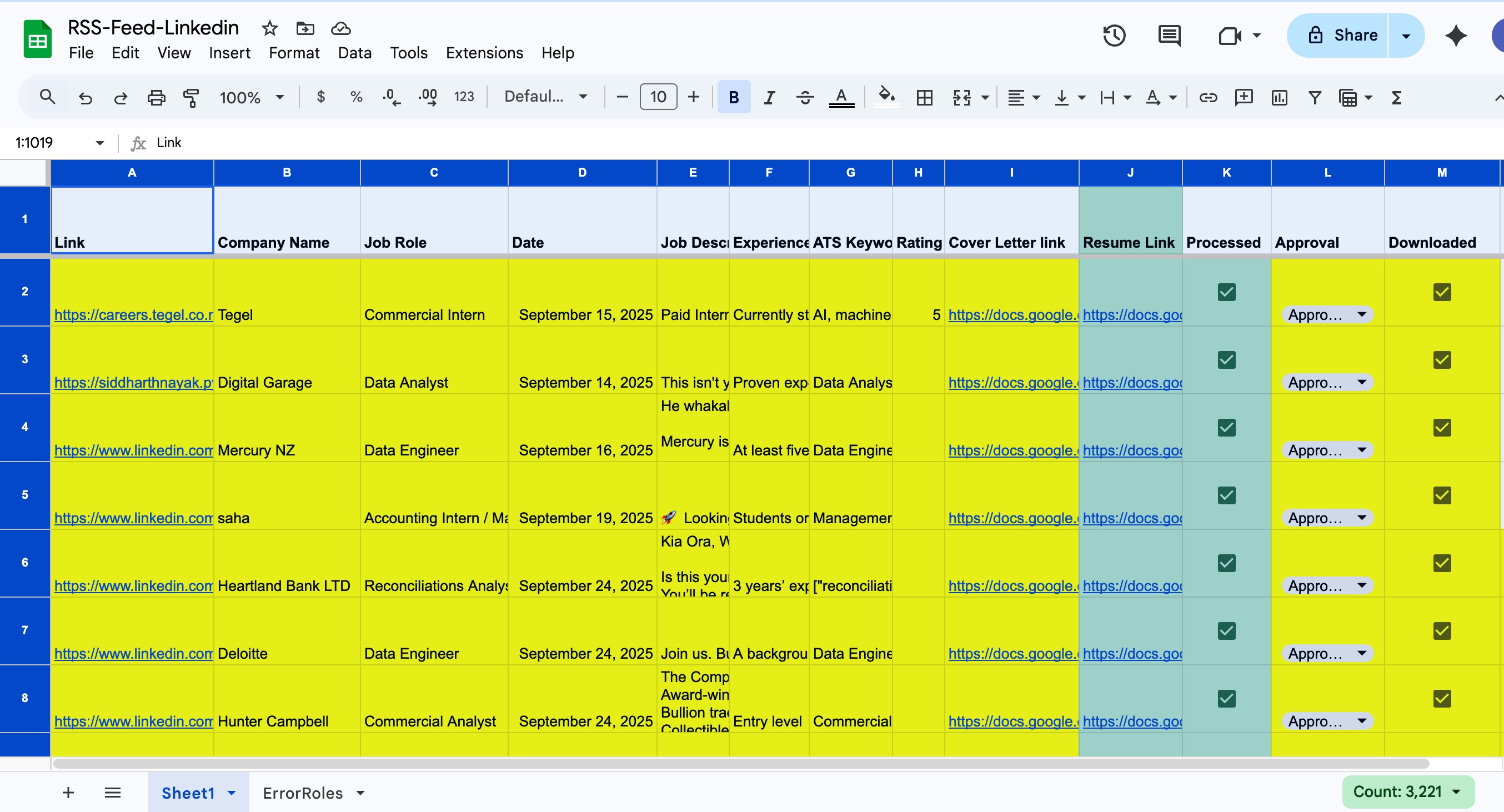Click the Gemini sparkle icon
The image size is (1504, 812).
coord(1456,35)
